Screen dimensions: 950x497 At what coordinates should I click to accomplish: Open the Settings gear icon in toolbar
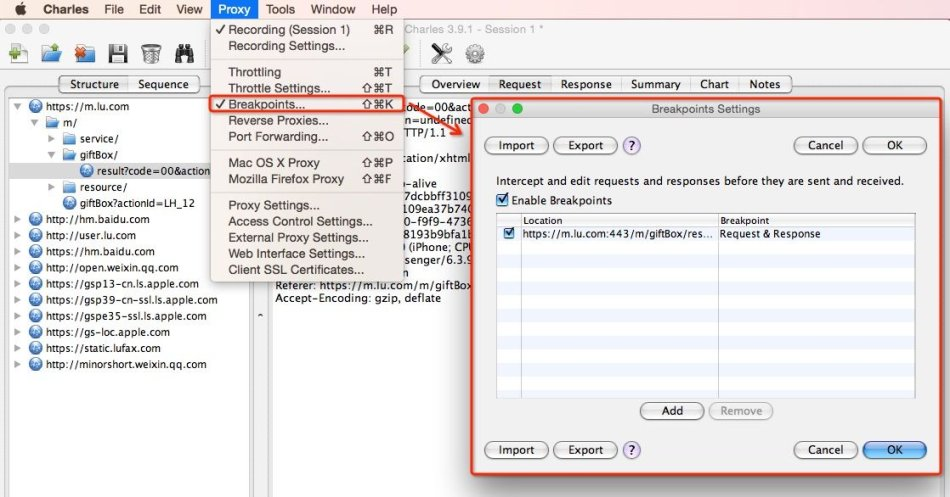(475, 54)
